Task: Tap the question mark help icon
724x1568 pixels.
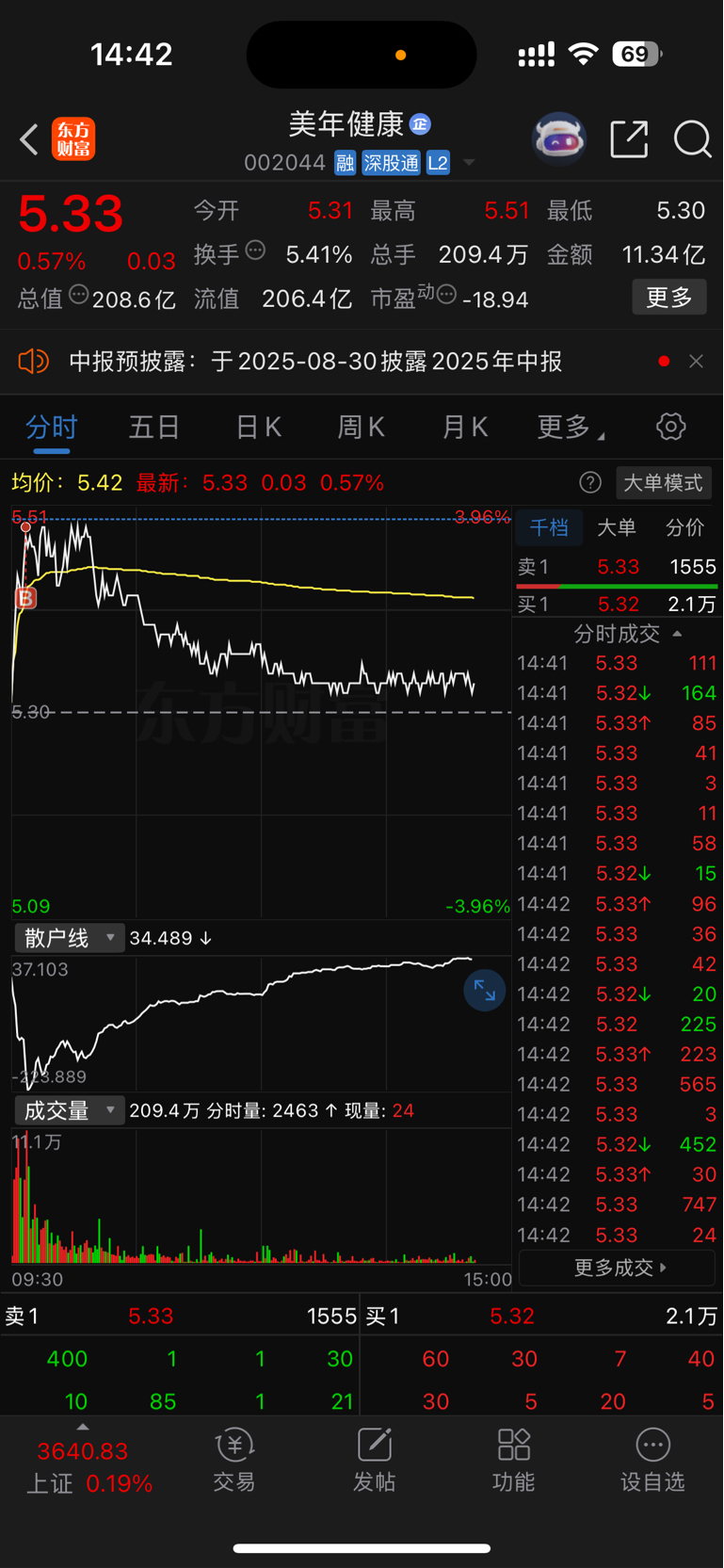Action: (590, 483)
